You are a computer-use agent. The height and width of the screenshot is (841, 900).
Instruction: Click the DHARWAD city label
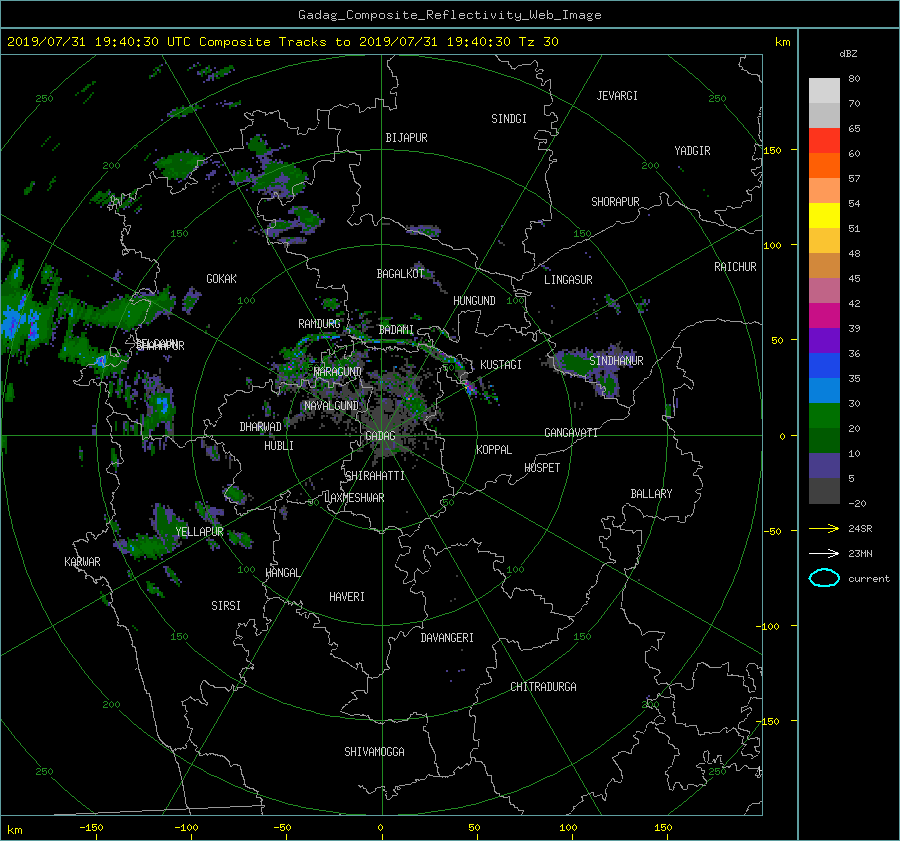tap(261, 427)
